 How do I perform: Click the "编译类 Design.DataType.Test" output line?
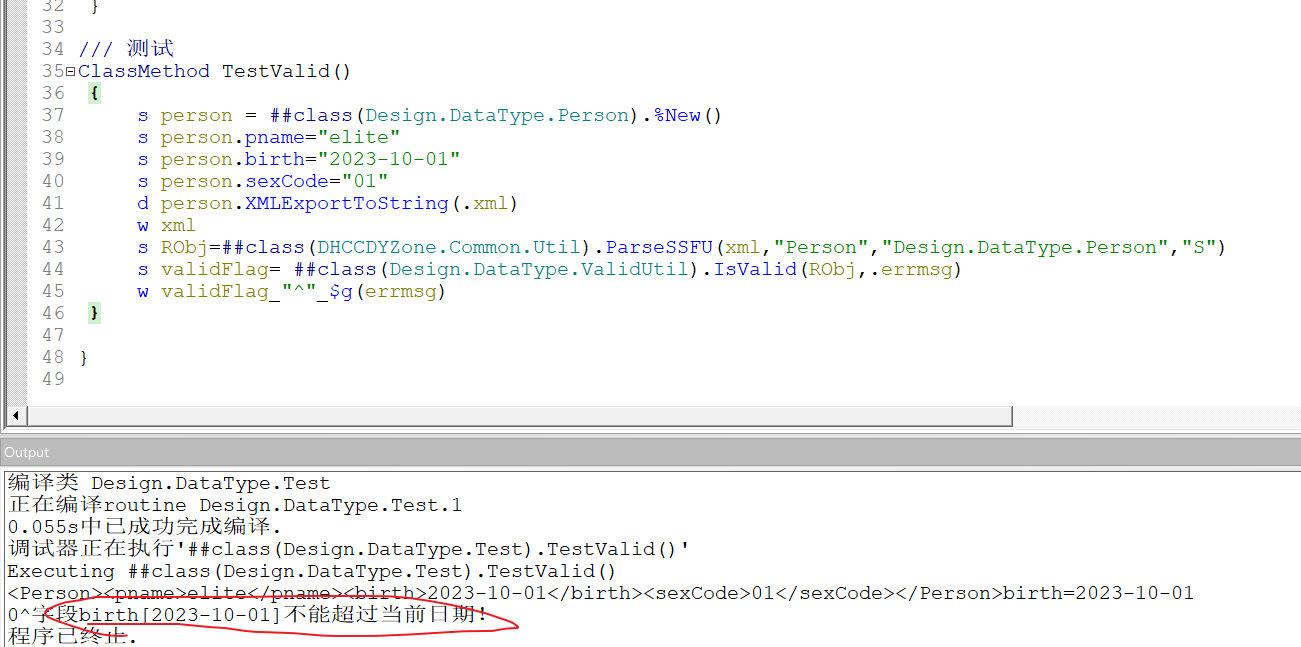click(x=168, y=483)
